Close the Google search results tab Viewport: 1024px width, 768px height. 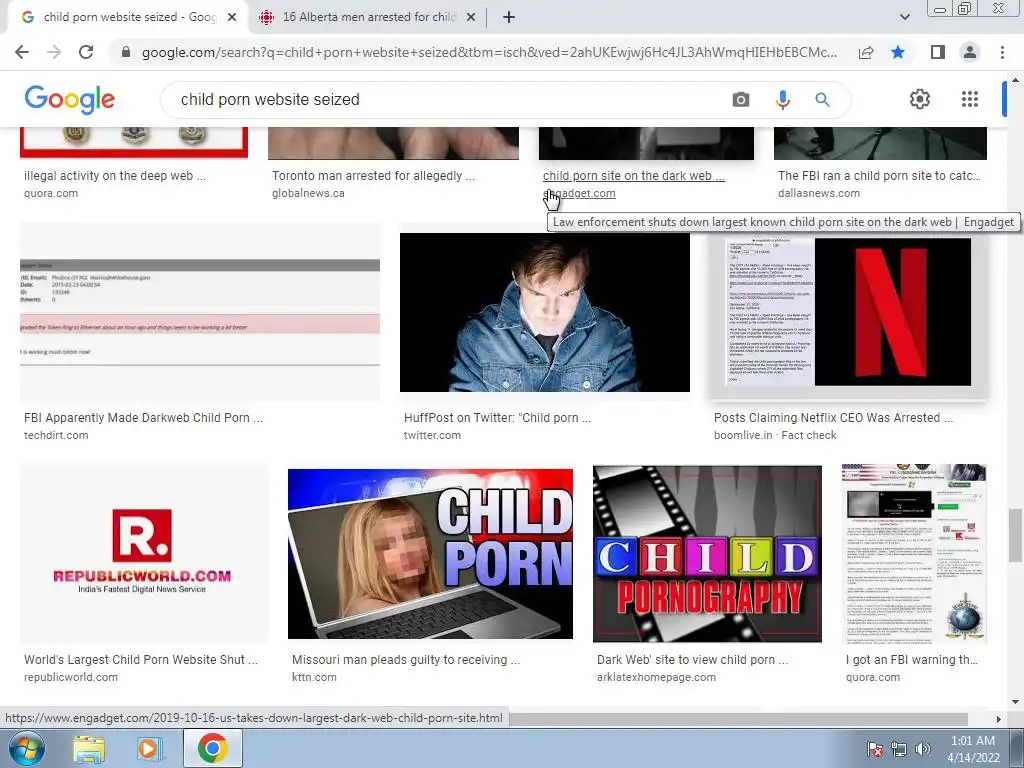(232, 17)
